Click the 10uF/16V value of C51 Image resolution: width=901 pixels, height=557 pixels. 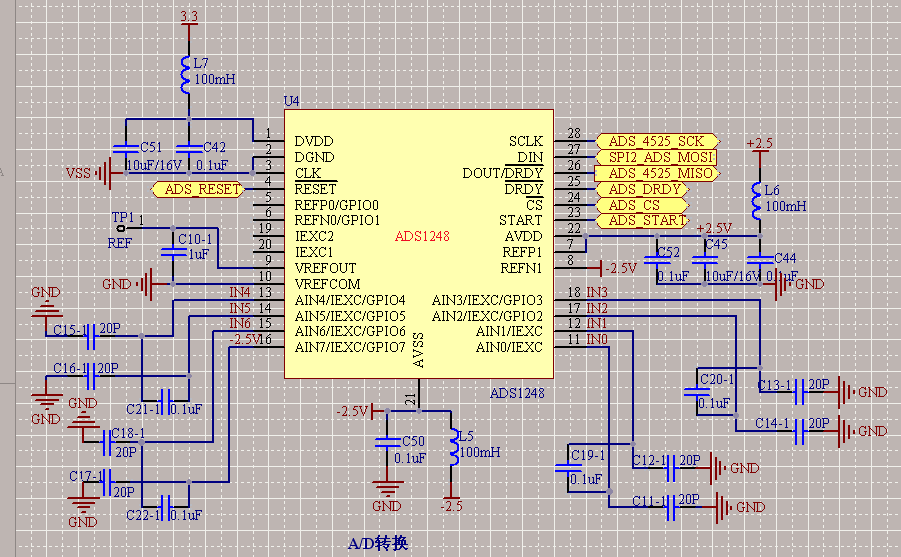(154, 166)
